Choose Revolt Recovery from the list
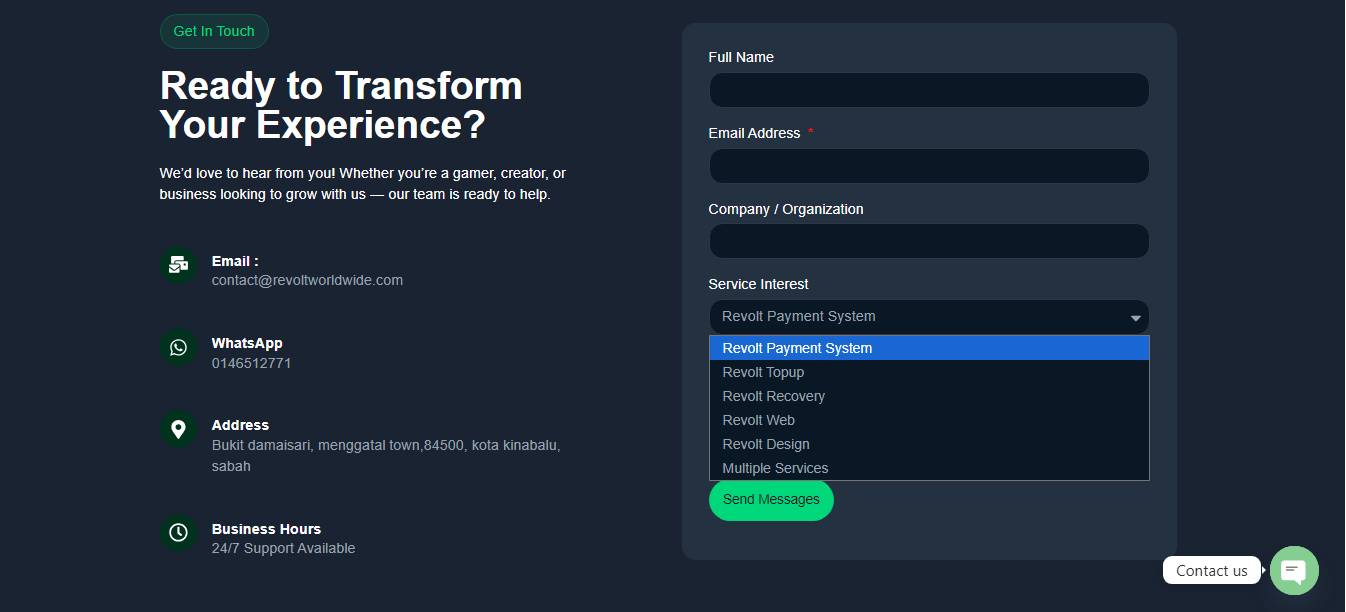This screenshot has width=1346, height=612. [929, 396]
